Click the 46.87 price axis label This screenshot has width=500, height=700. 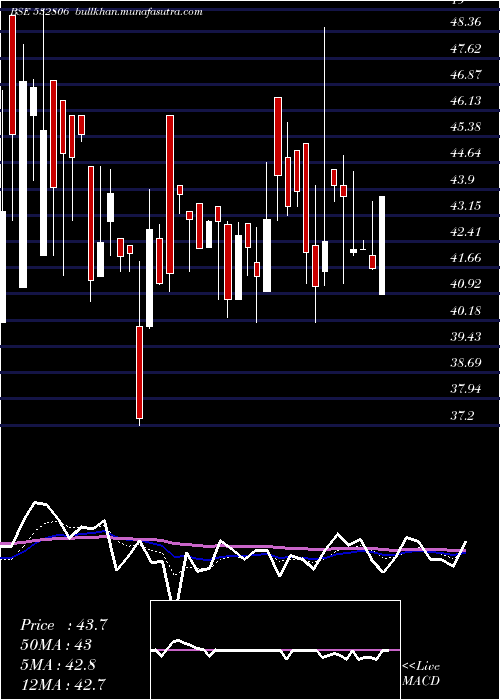coord(466,75)
